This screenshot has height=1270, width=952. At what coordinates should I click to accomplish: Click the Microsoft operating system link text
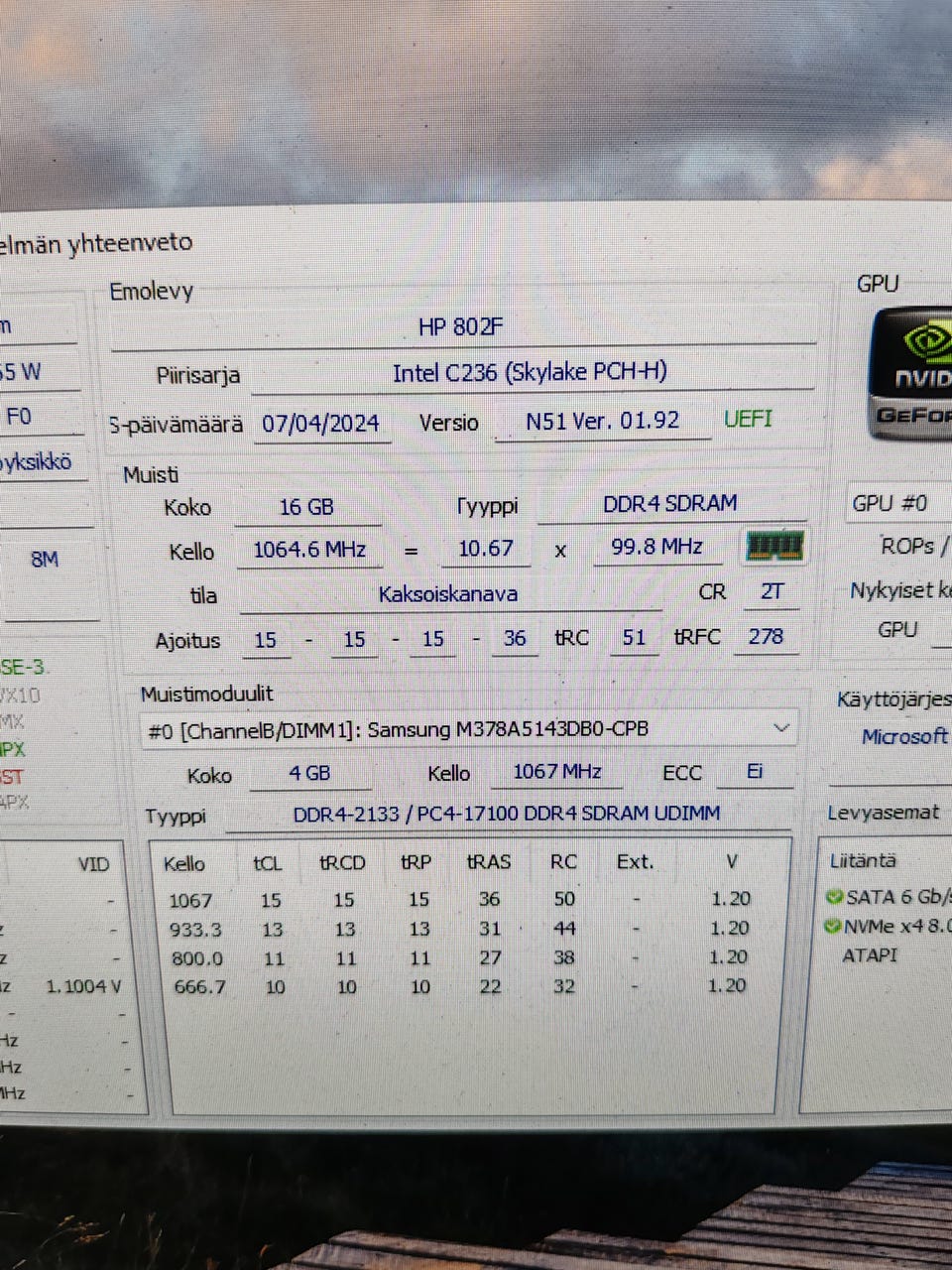pos(904,737)
